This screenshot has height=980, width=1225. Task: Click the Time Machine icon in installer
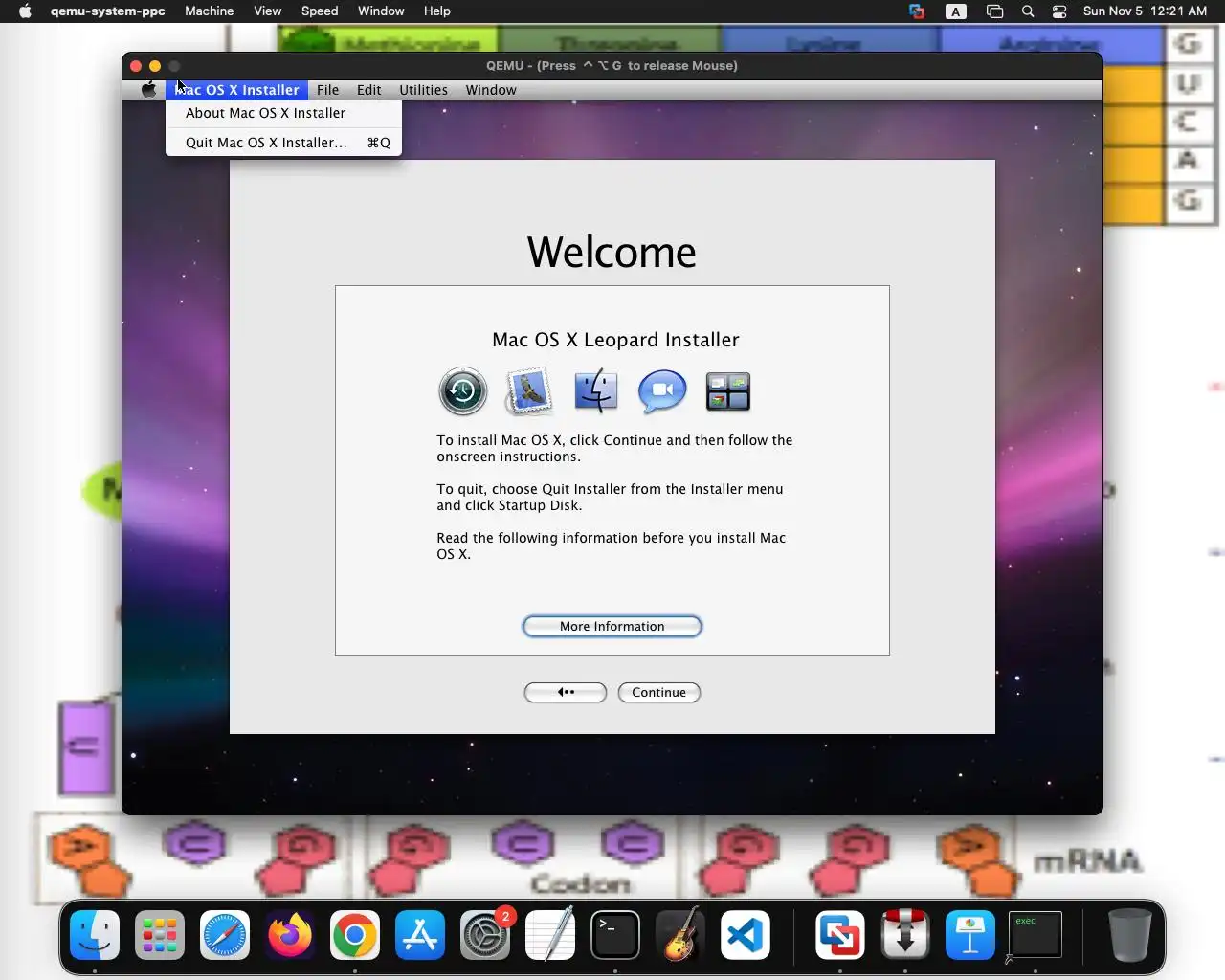click(x=463, y=391)
